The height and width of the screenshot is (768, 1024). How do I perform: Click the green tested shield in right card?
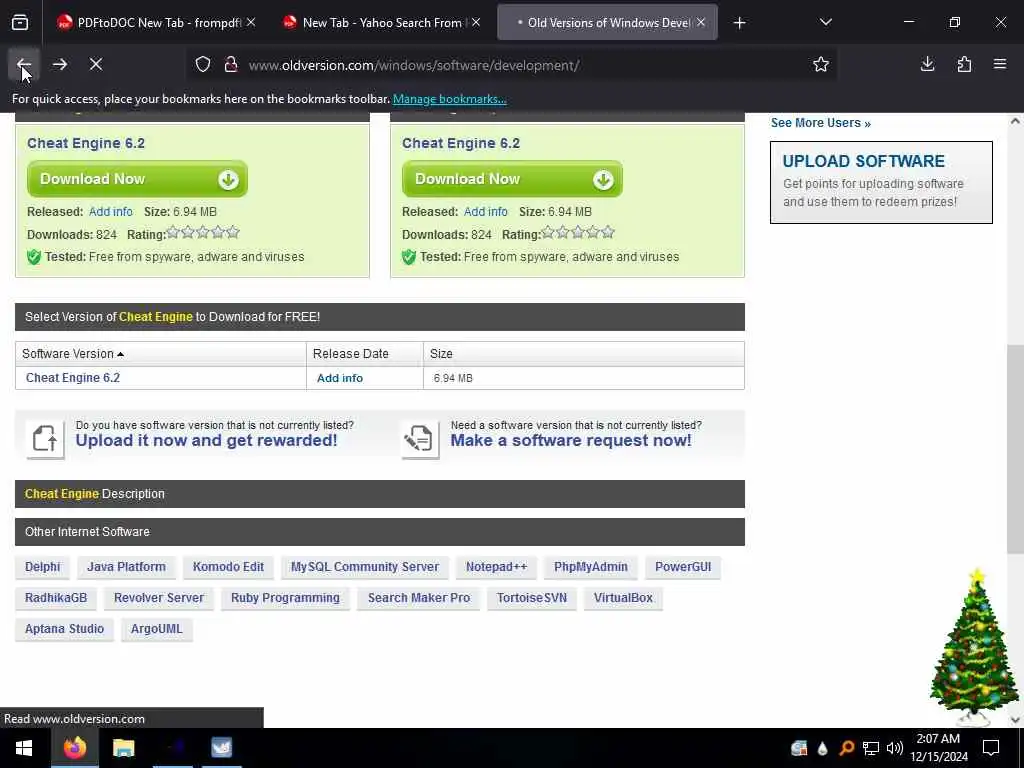pos(409,257)
